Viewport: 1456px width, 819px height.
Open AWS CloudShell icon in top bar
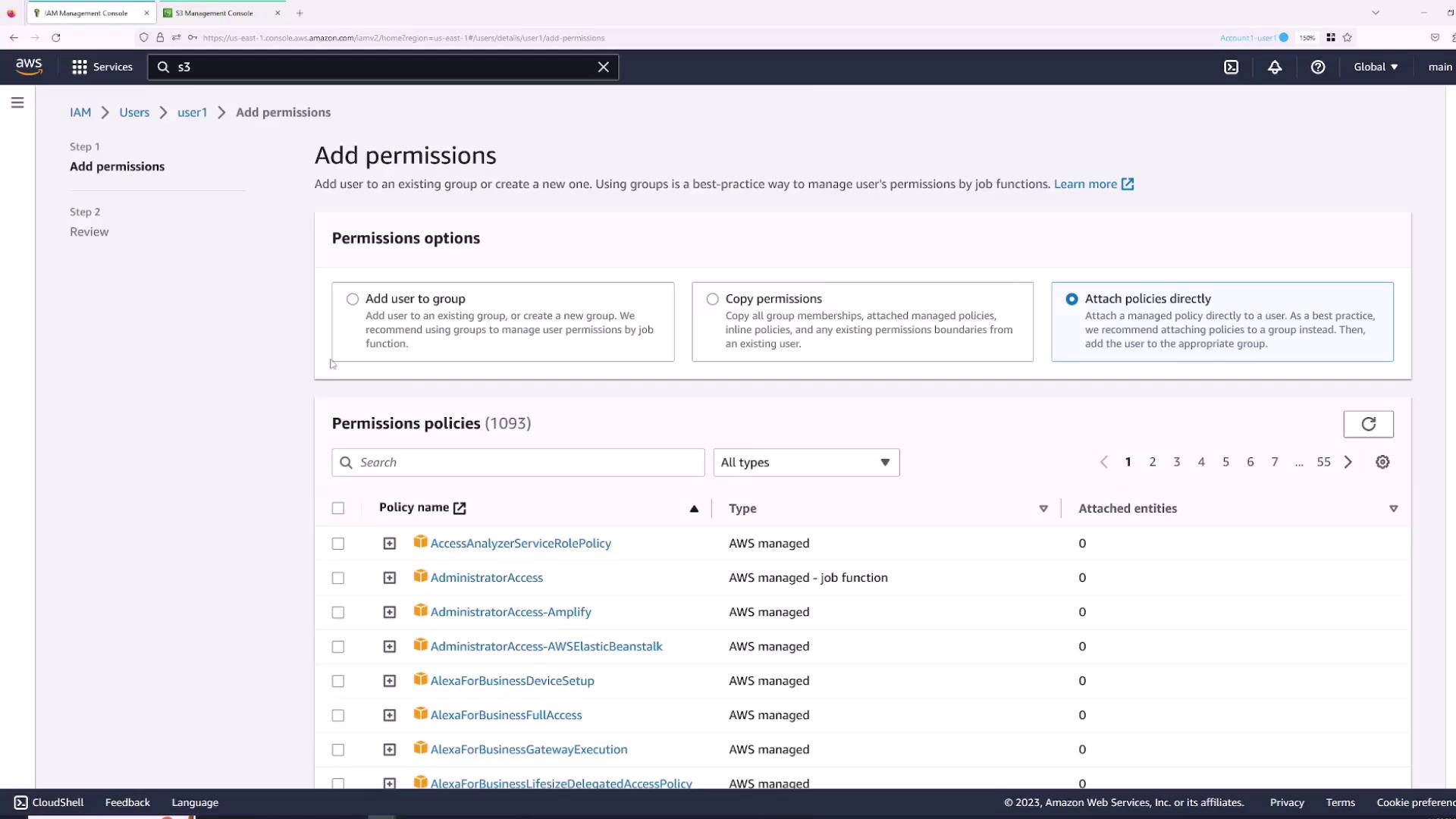pyautogui.click(x=1231, y=67)
